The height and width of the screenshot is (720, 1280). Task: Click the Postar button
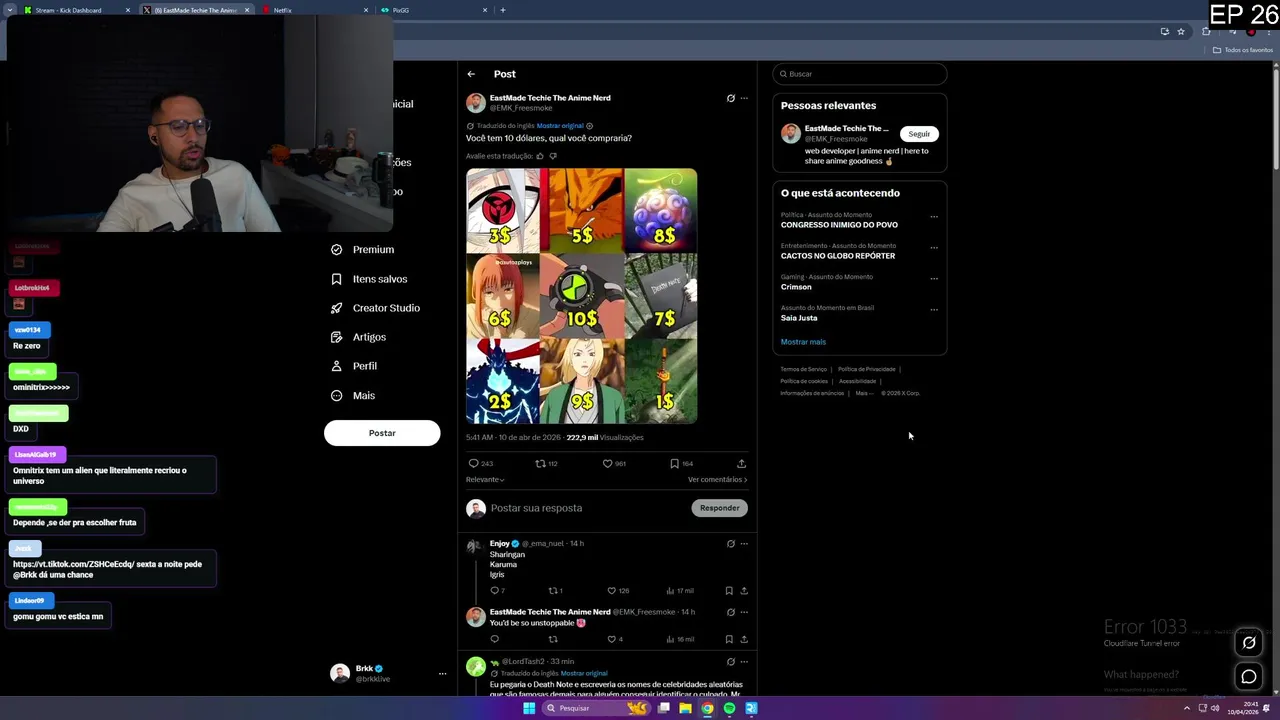382,433
